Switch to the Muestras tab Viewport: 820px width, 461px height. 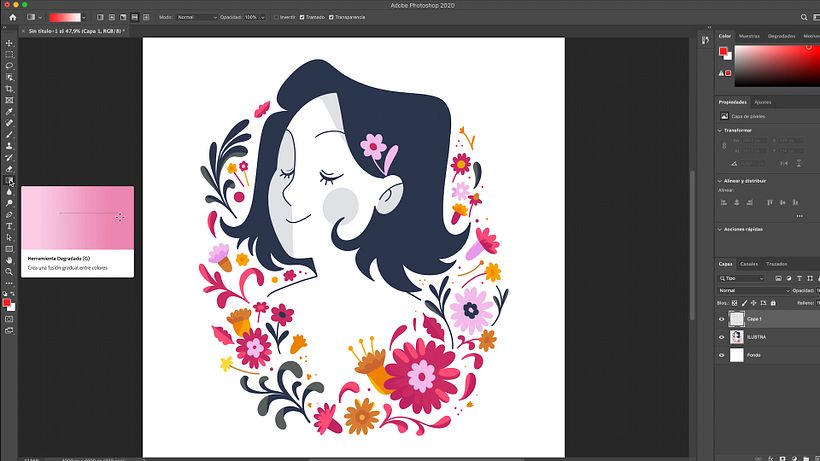coord(749,36)
